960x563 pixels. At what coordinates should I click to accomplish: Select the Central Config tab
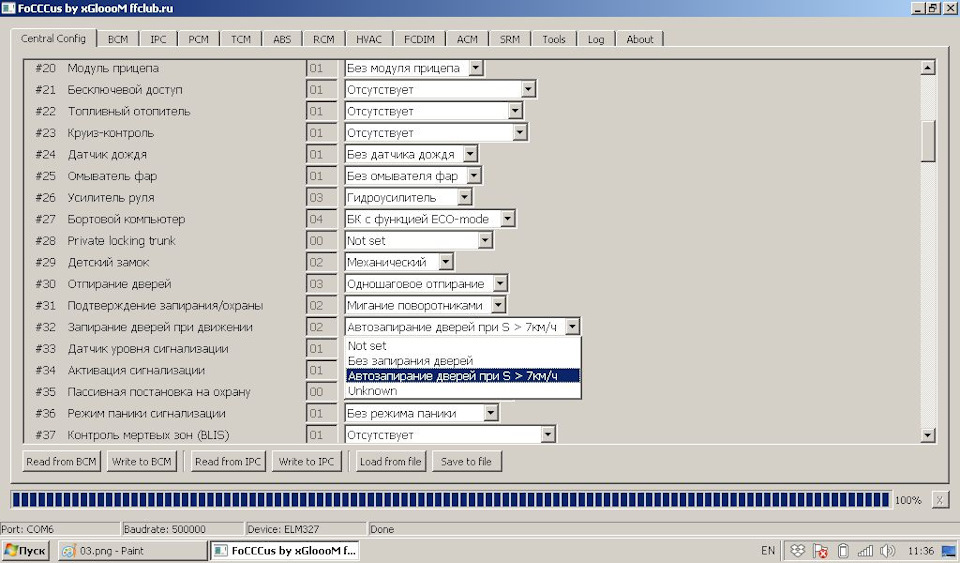[53, 38]
